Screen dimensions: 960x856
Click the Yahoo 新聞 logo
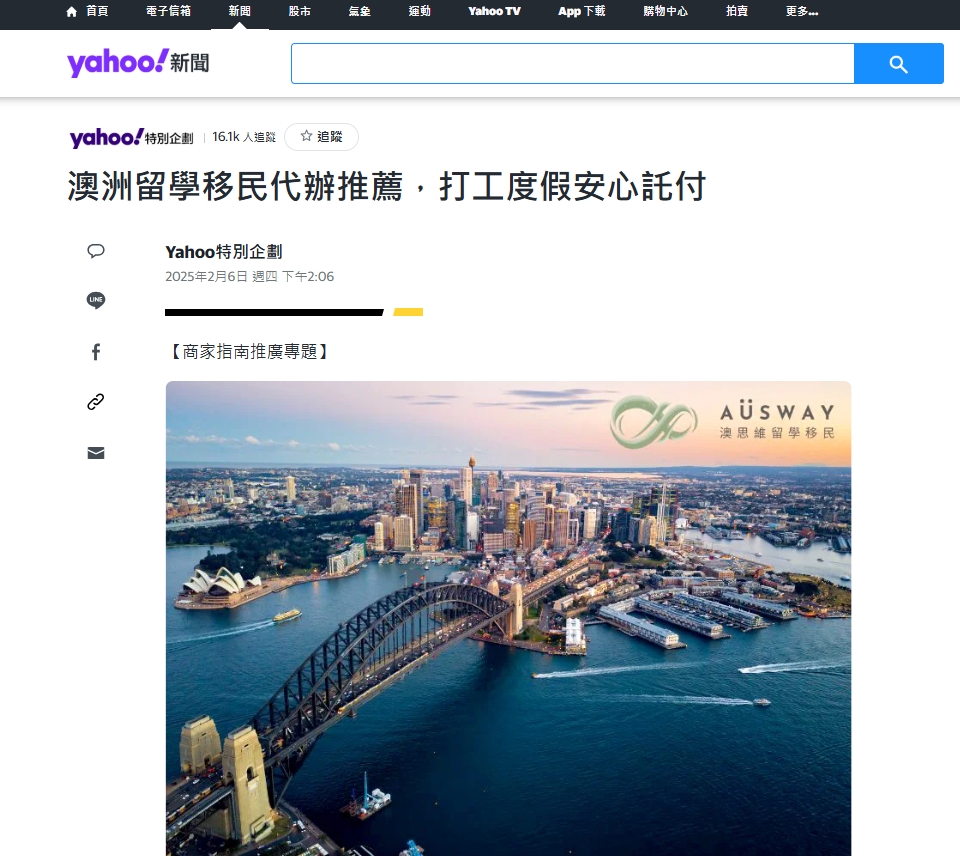point(138,62)
